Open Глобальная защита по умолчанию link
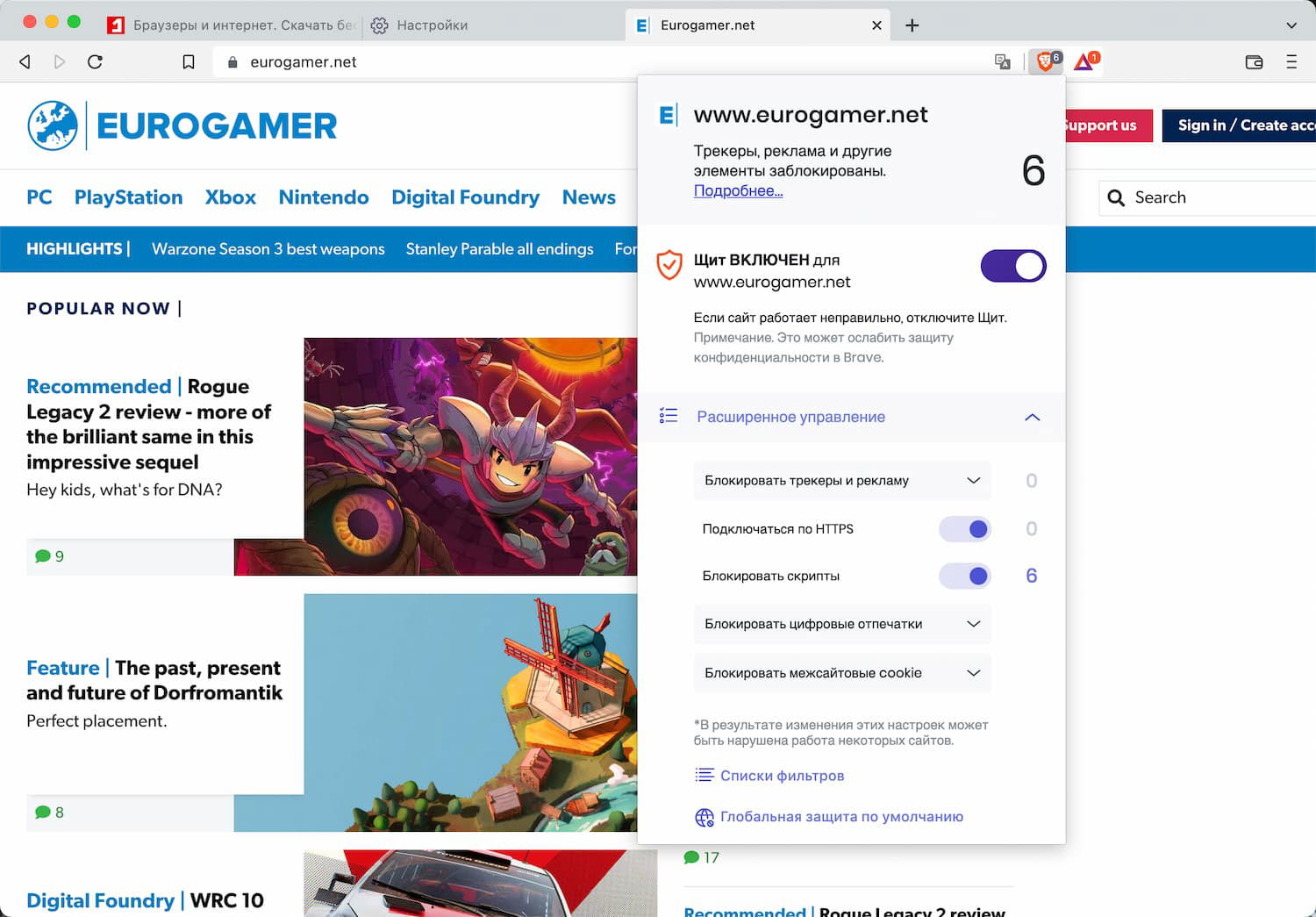The image size is (1316, 917). pos(841,817)
